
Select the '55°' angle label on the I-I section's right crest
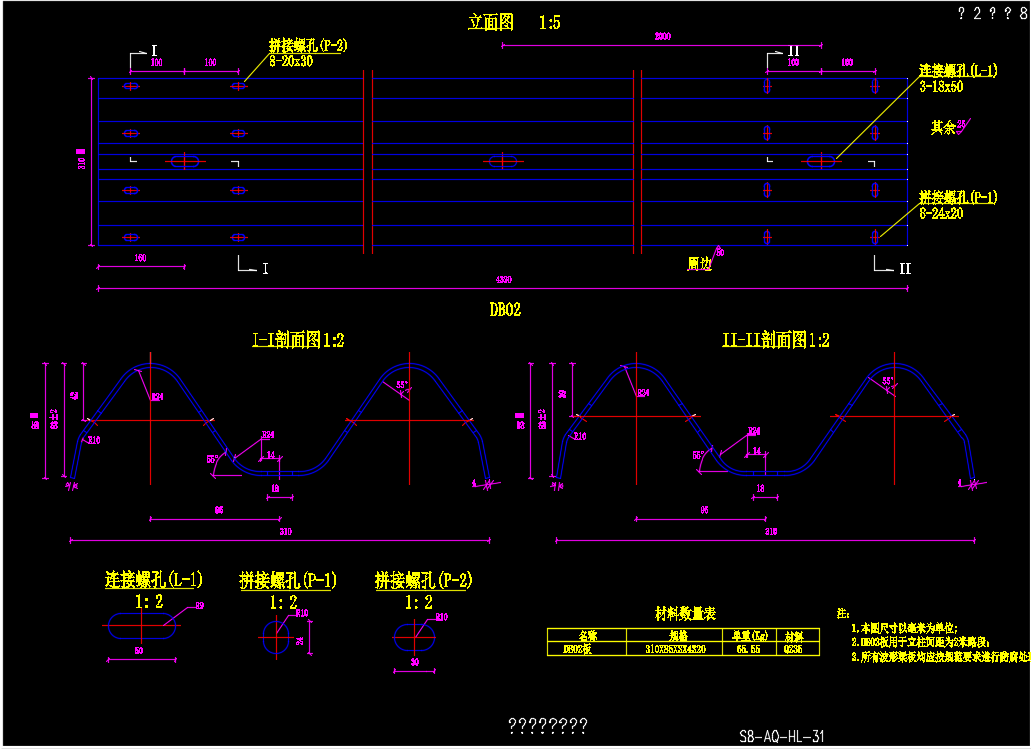pyautogui.click(x=402, y=385)
